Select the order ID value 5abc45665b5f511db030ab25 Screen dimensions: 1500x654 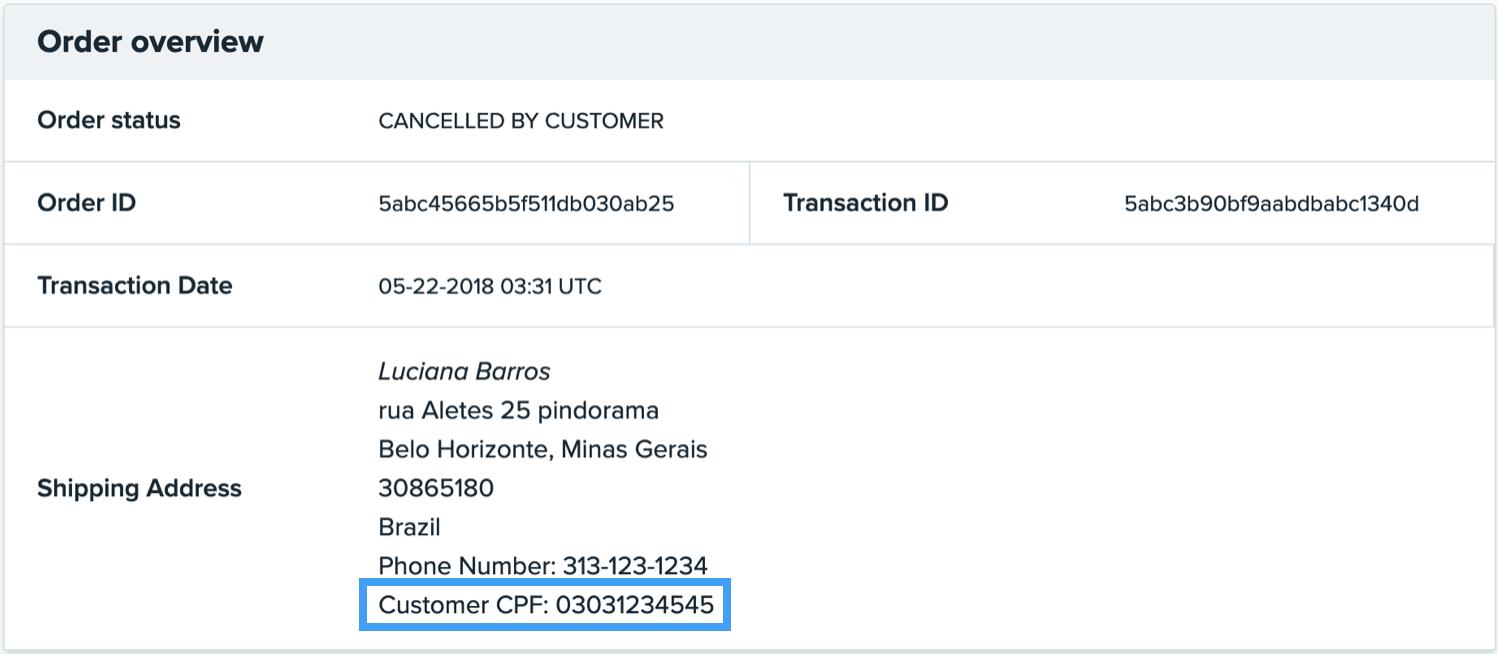[x=526, y=204]
